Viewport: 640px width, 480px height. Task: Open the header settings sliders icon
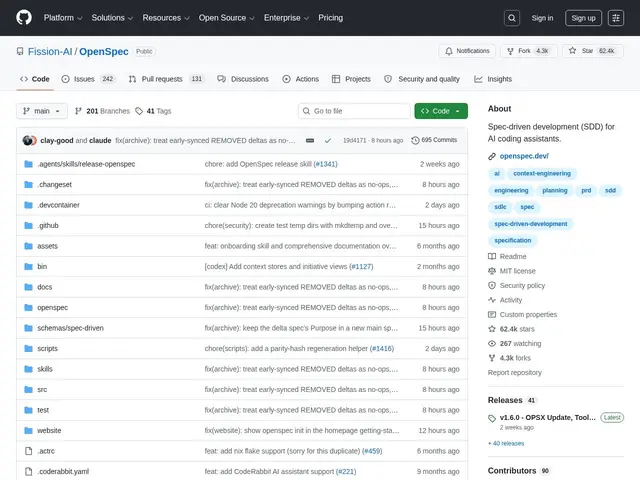click(x=616, y=18)
